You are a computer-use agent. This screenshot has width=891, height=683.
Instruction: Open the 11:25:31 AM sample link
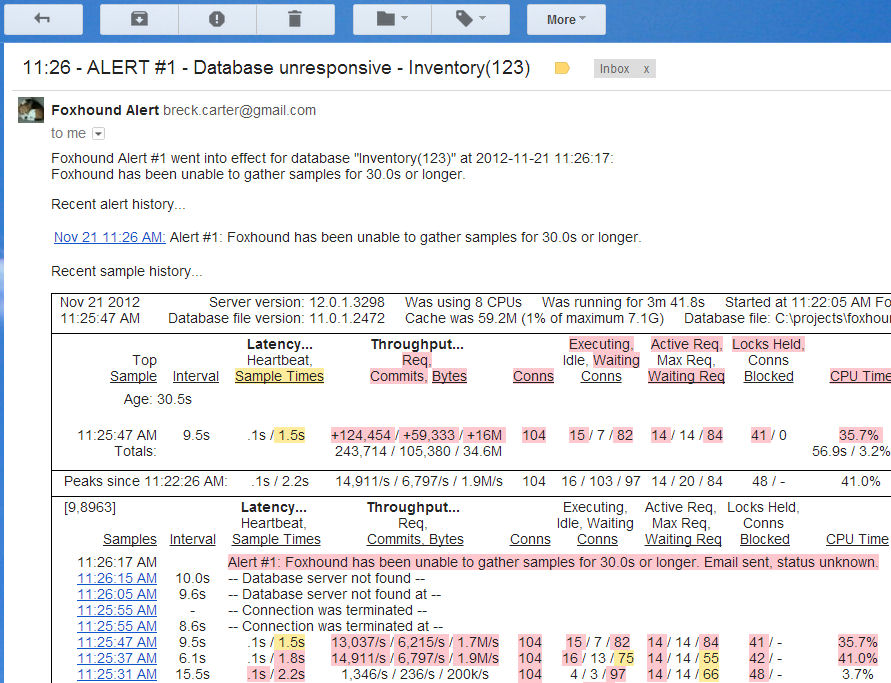(x=117, y=674)
